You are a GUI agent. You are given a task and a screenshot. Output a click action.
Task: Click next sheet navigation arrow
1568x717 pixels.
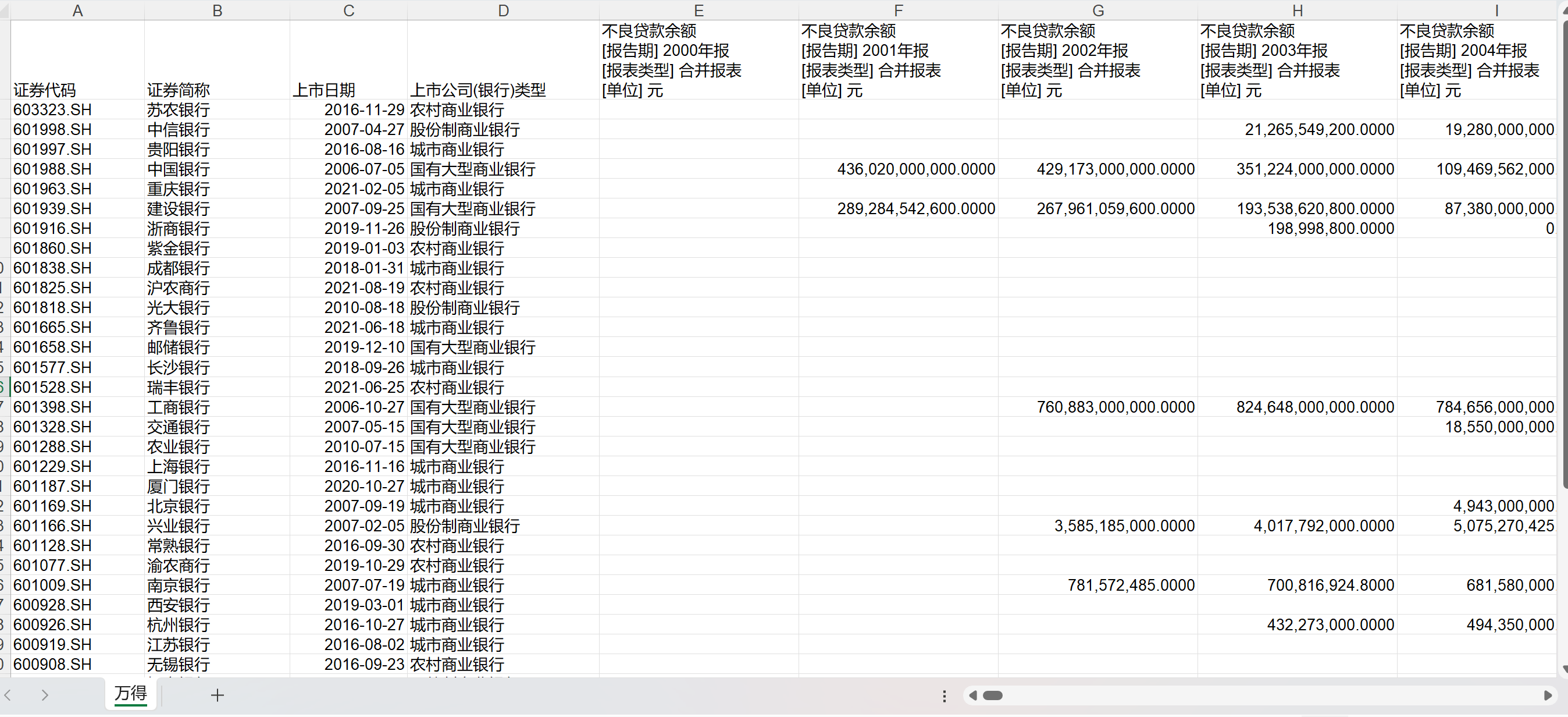44,695
